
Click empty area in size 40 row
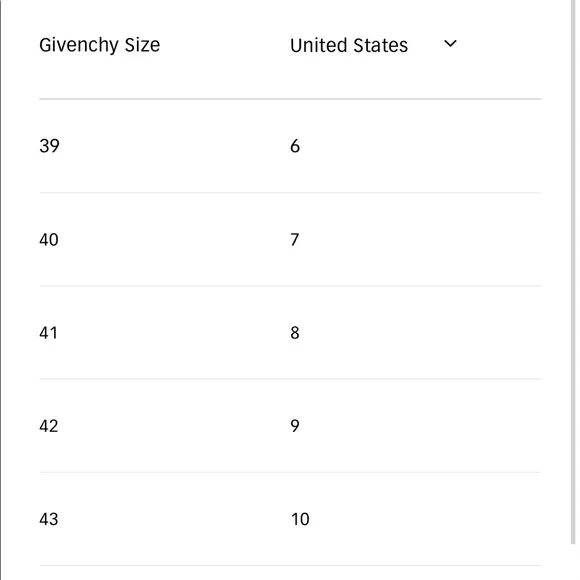(x=420, y=240)
